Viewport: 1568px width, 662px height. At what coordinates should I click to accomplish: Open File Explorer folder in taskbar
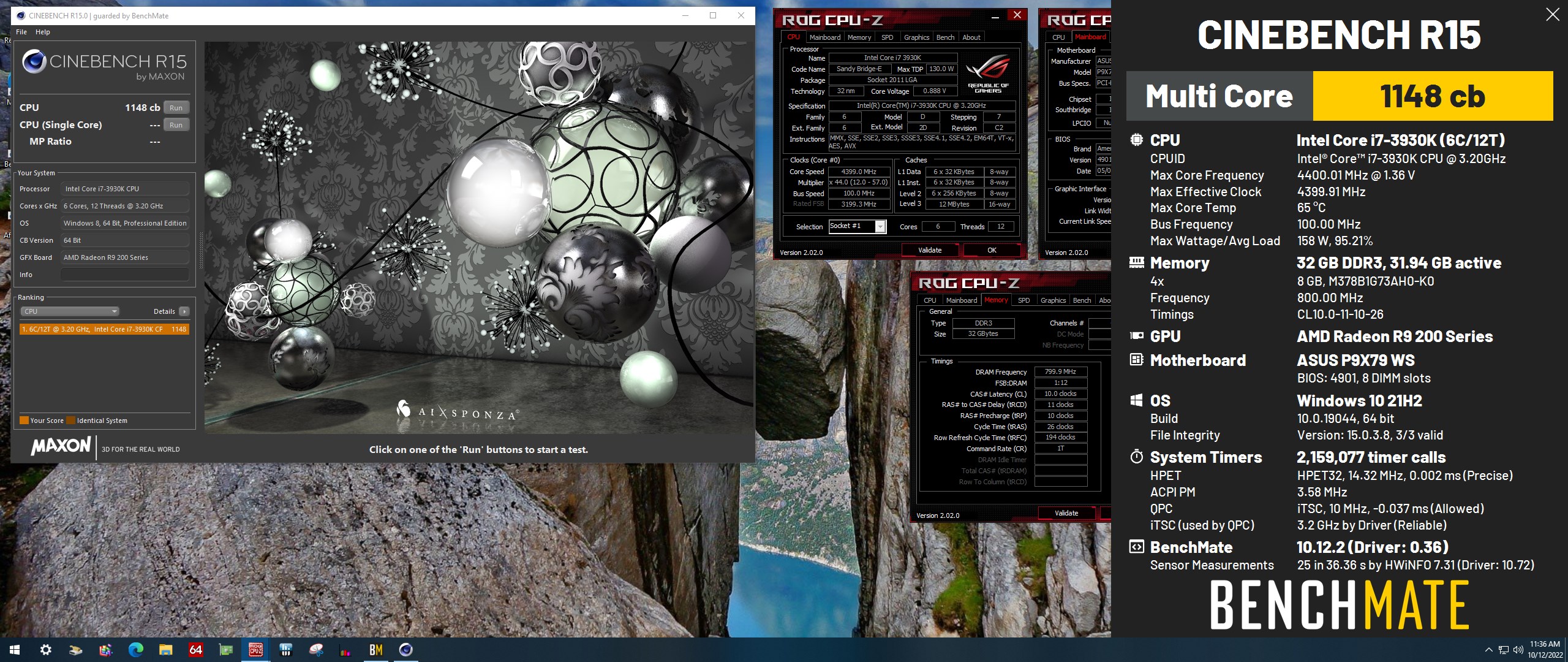(165, 650)
